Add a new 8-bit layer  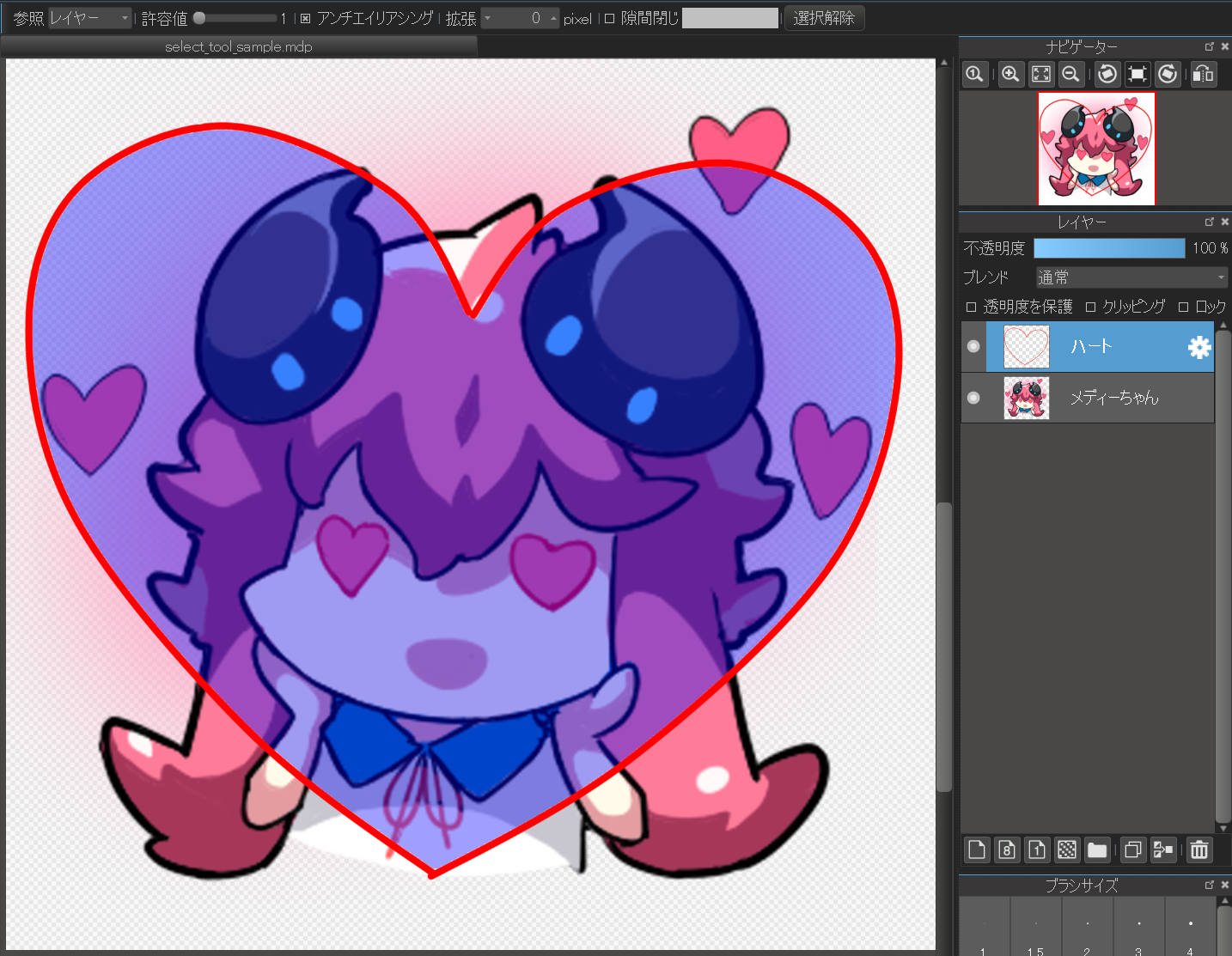(1007, 849)
